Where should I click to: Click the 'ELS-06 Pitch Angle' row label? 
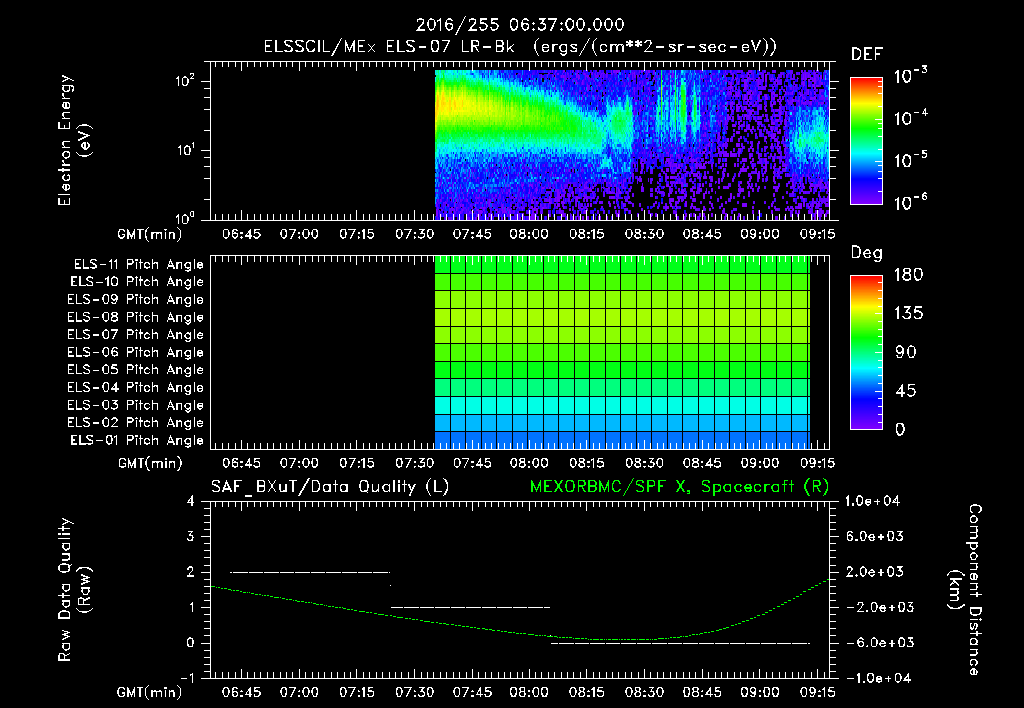135,353
